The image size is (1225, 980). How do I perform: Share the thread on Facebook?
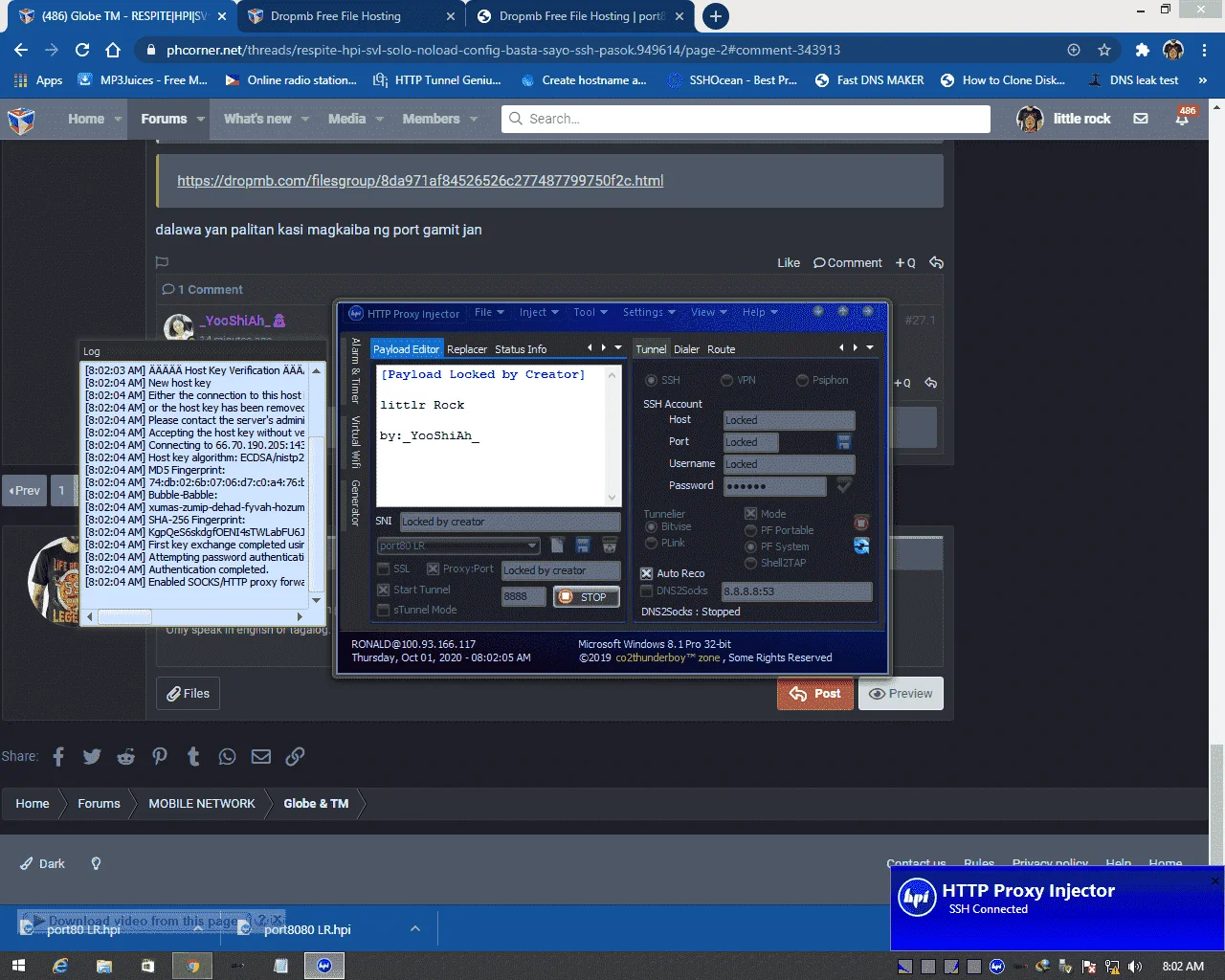[x=58, y=757]
